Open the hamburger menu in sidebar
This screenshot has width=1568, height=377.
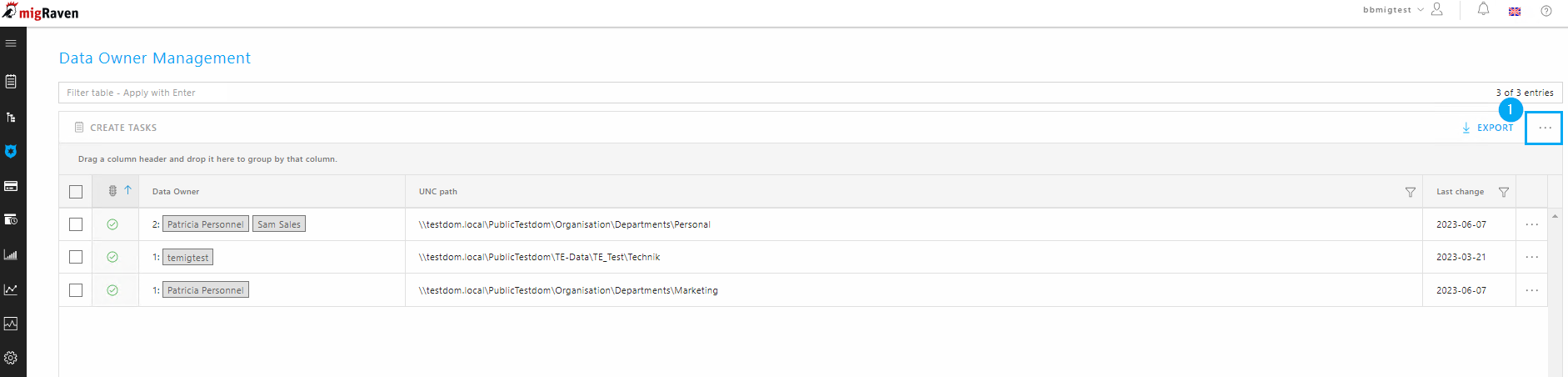(11, 43)
